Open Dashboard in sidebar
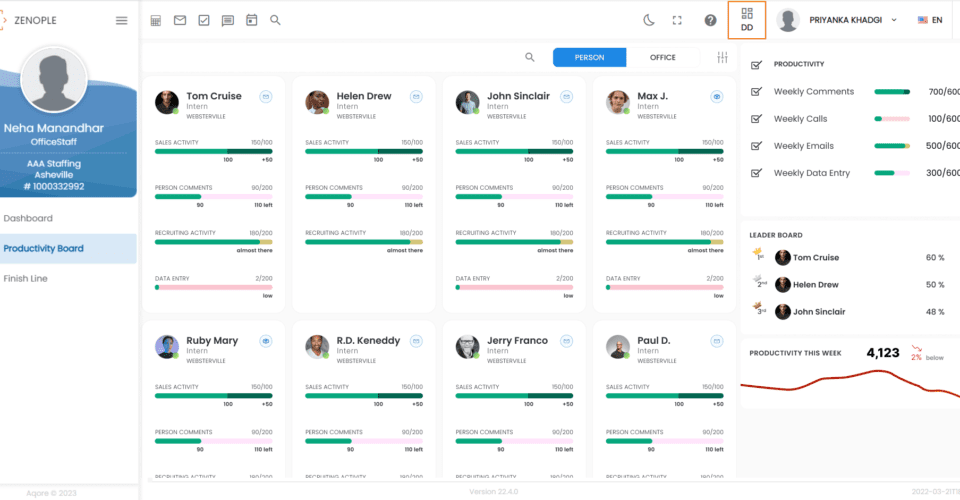This screenshot has width=960, height=500. [28, 218]
